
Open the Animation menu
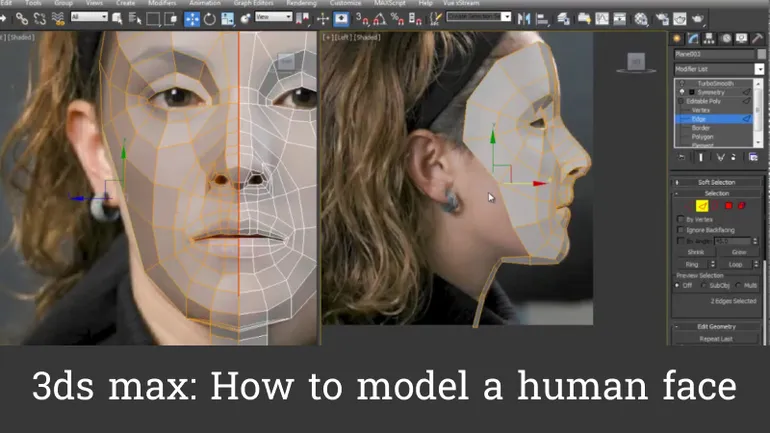pyautogui.click(x=205, y=3)
